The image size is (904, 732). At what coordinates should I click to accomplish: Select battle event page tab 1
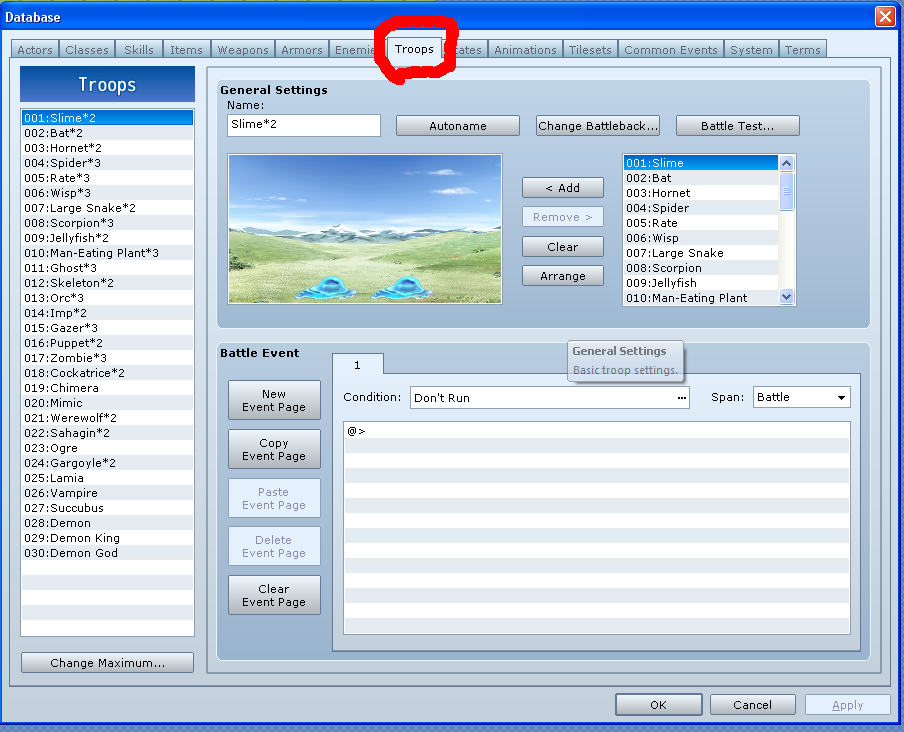point(357,365)
